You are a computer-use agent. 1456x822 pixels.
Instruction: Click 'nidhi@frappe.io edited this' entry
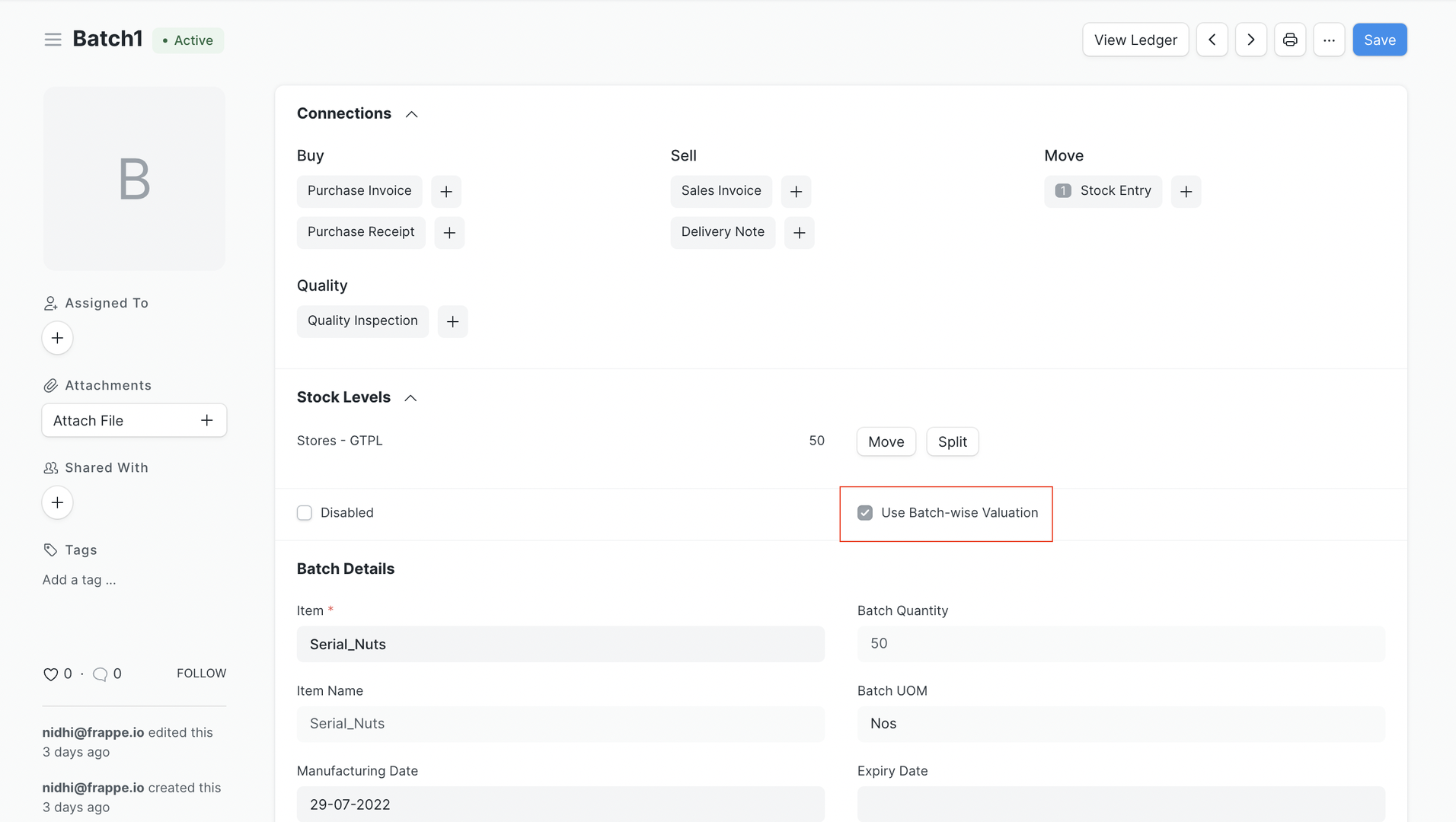(128, 742)
